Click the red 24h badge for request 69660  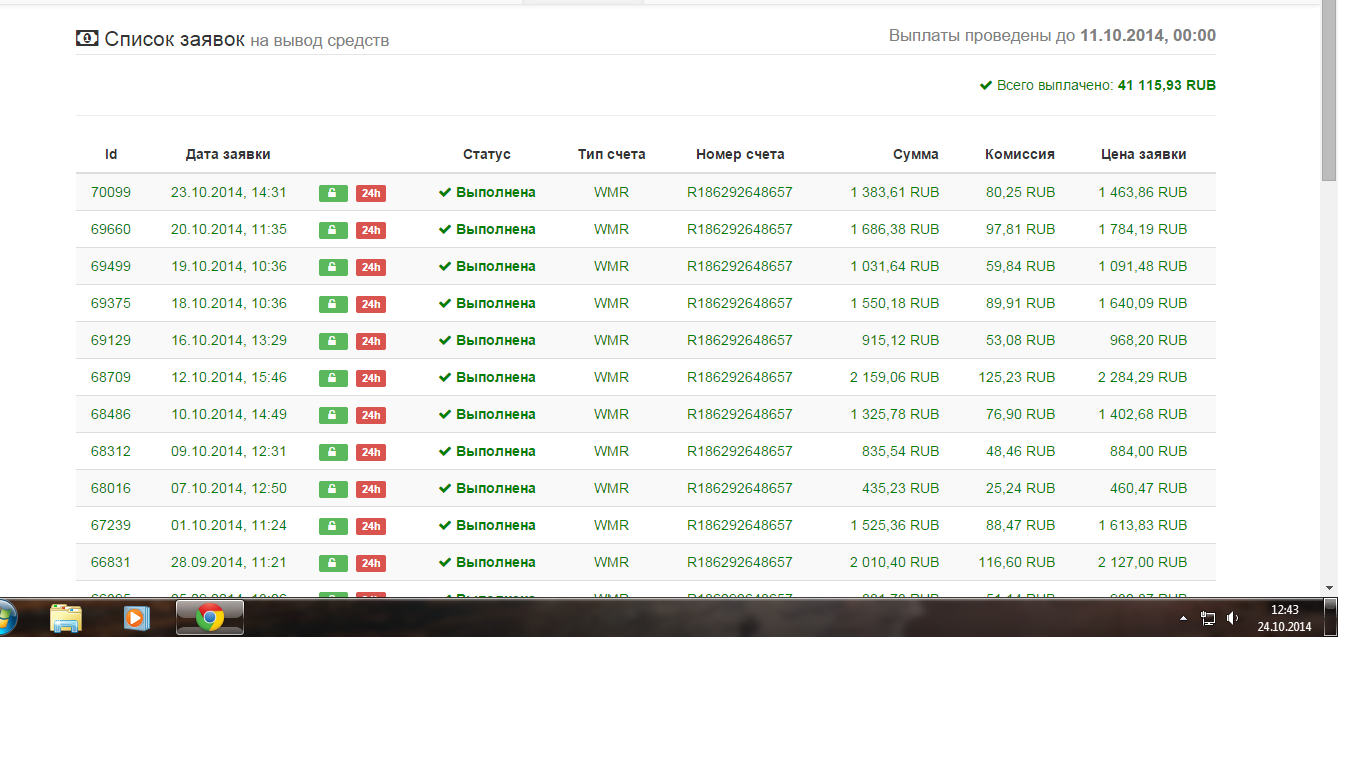[371, 230]
